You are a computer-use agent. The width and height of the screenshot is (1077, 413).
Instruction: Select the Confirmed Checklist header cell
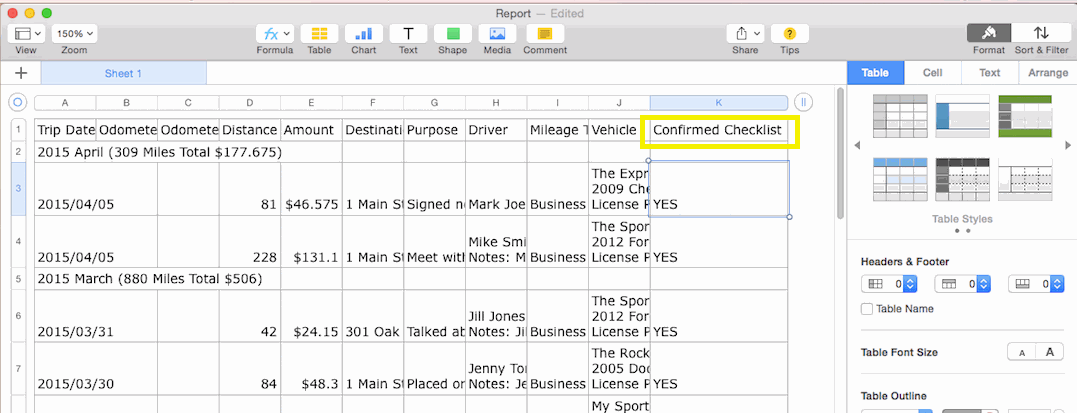tap(716, 130)
